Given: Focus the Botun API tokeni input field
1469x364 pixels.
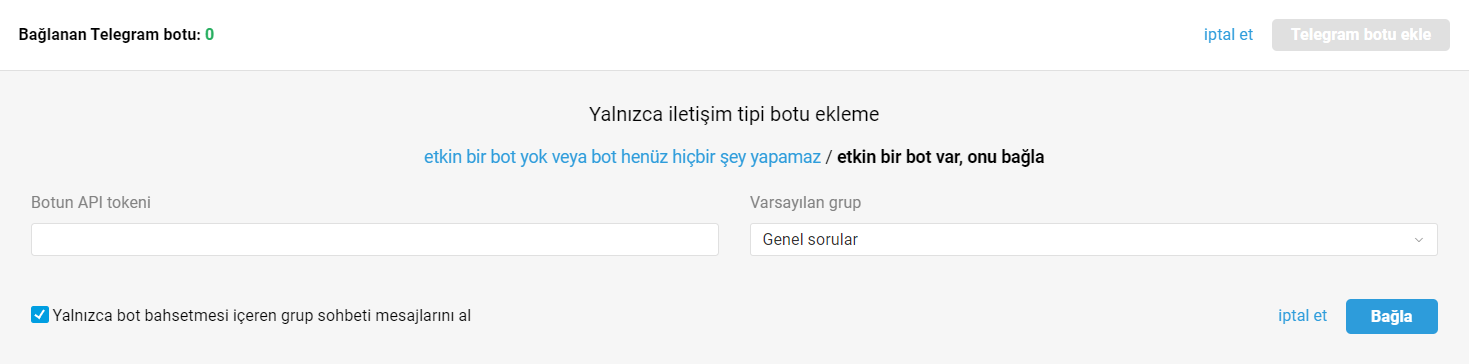Looking at the screenshot, I should (375, 240).
